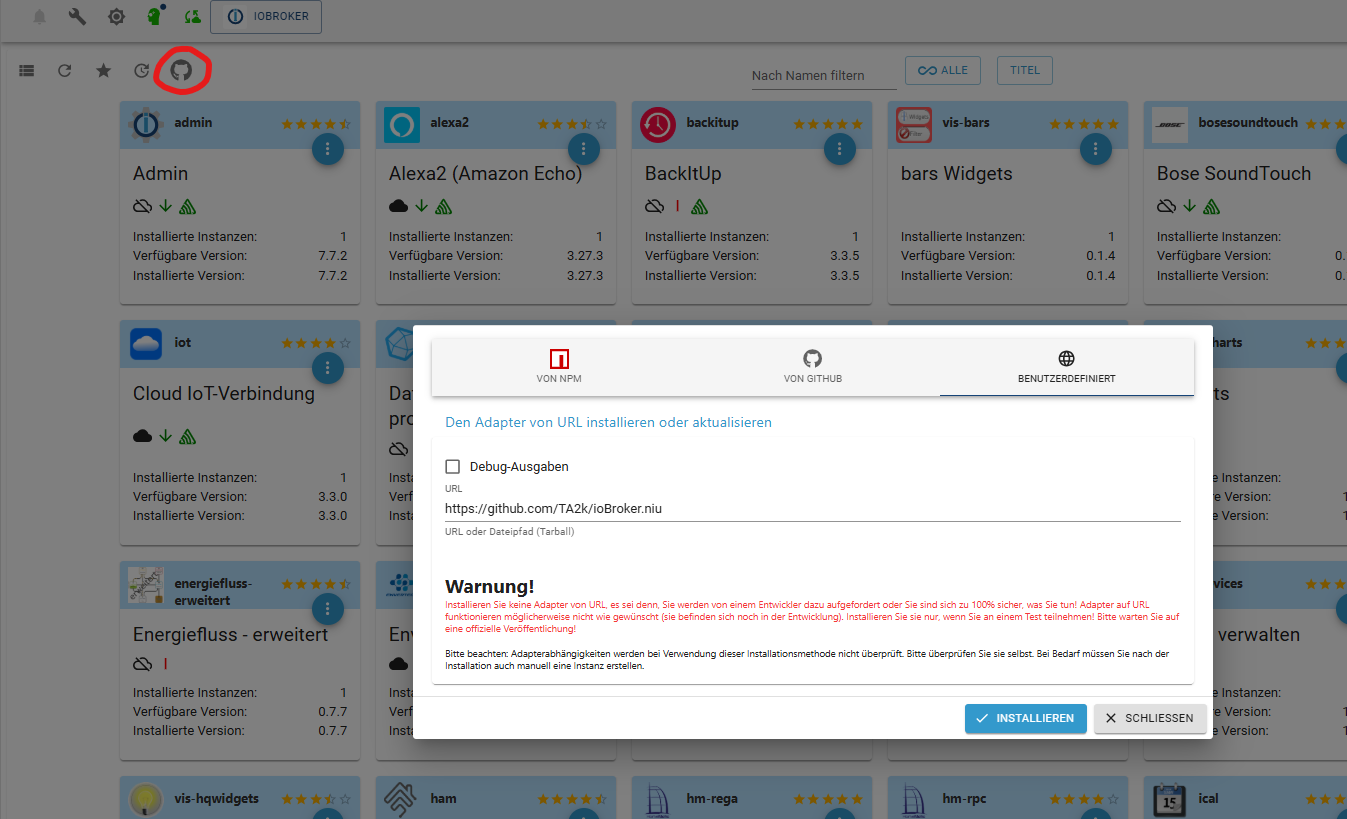
Task: Switch to the VON NPM tab
Action: coord(559,367)
